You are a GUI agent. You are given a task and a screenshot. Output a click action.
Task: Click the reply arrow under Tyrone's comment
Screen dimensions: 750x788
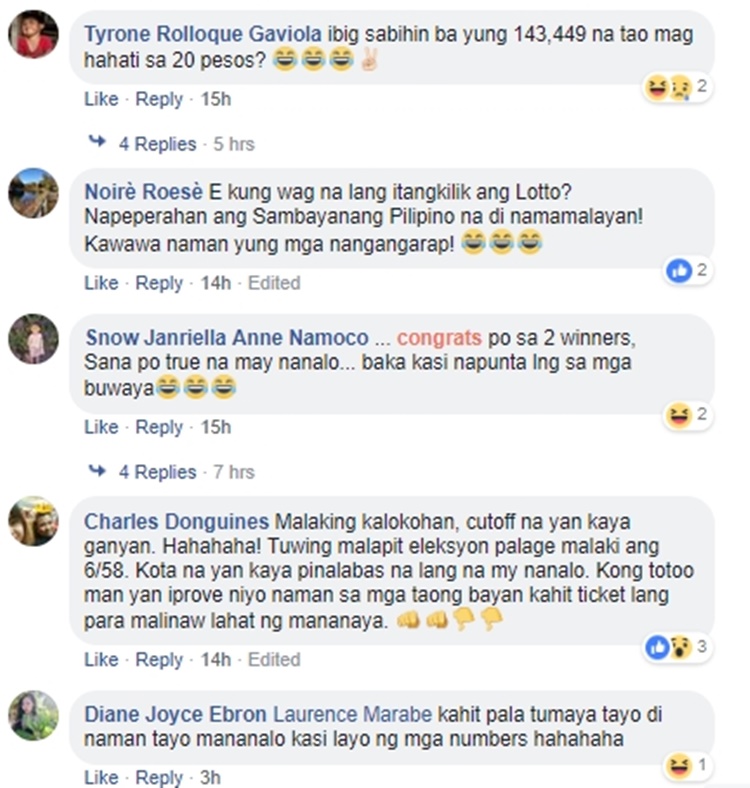click(x=97, y=142)
